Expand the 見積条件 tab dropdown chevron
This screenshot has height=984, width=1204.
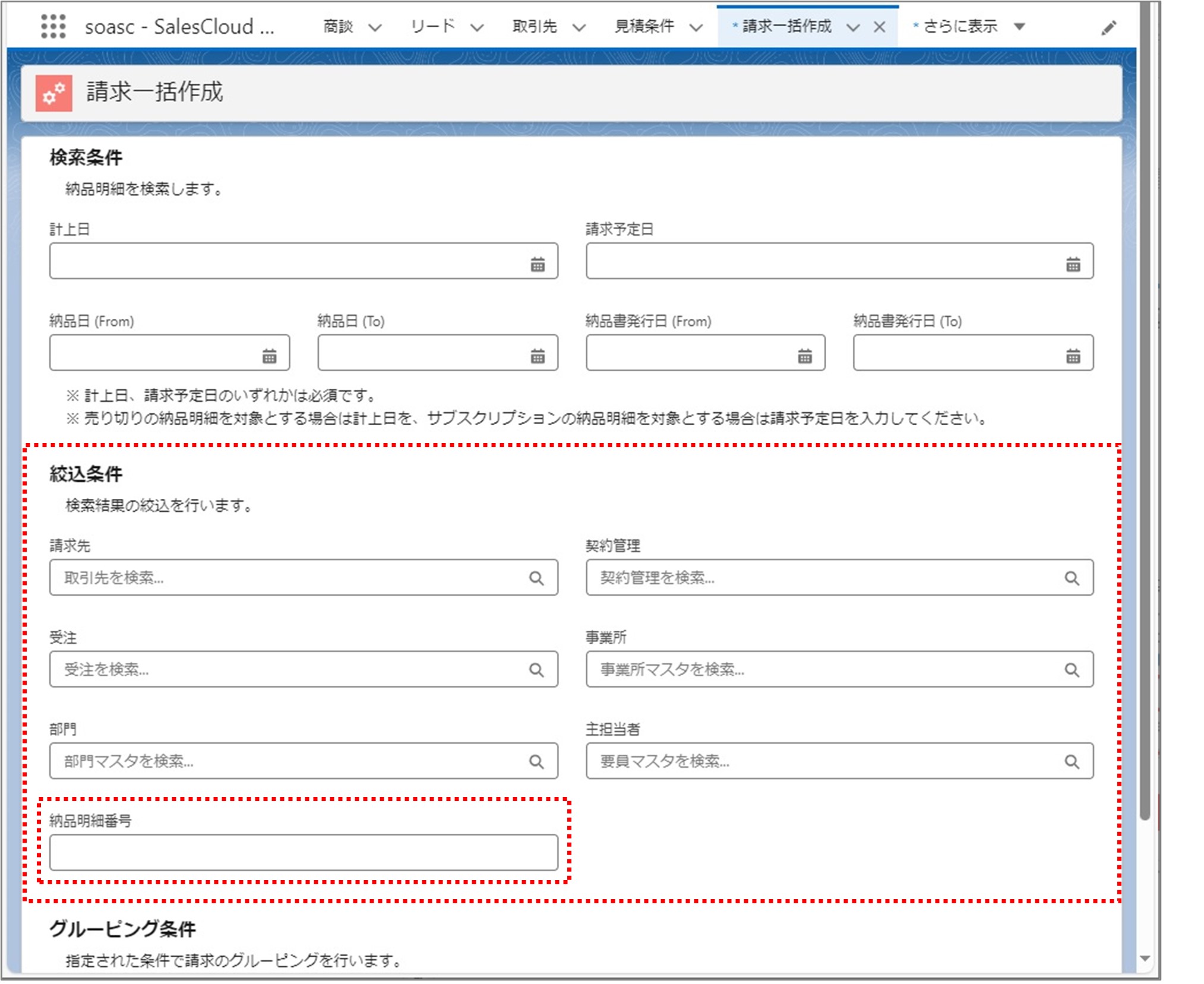pyautogui.click(x=696, y=27)
